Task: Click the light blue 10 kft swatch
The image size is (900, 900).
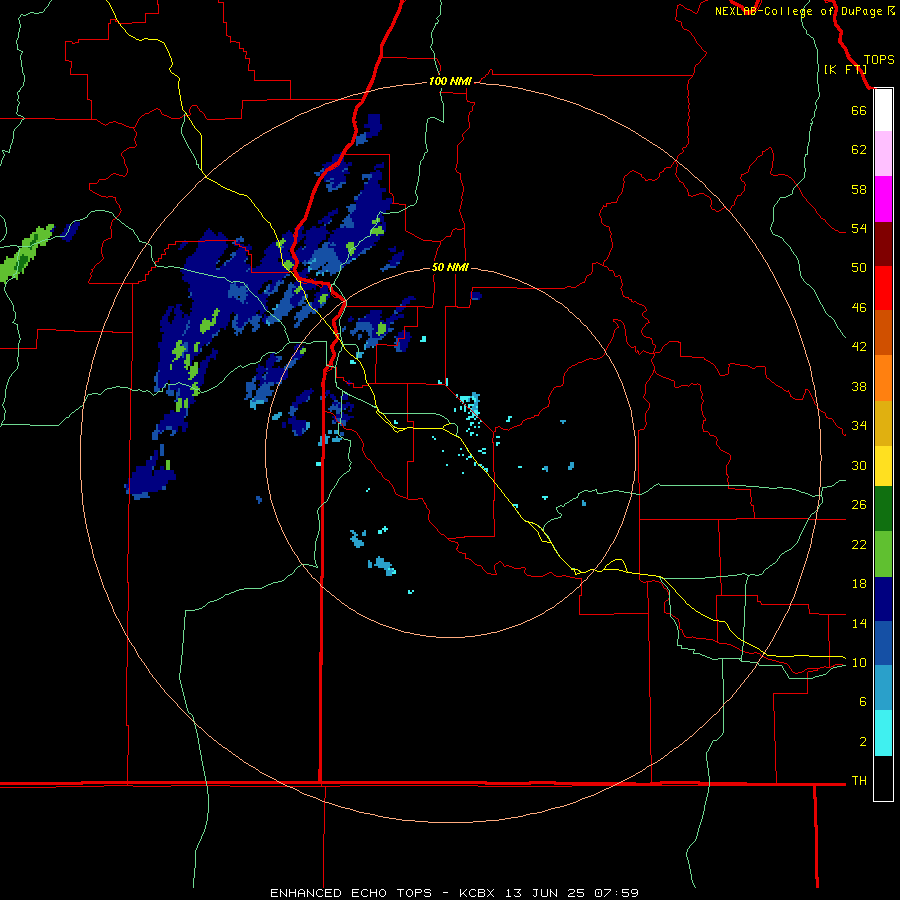Action: (x=883, y=688)
